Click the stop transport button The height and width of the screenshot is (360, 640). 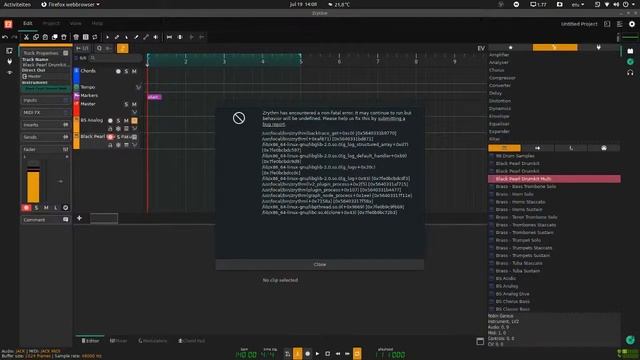click(327, 353)
